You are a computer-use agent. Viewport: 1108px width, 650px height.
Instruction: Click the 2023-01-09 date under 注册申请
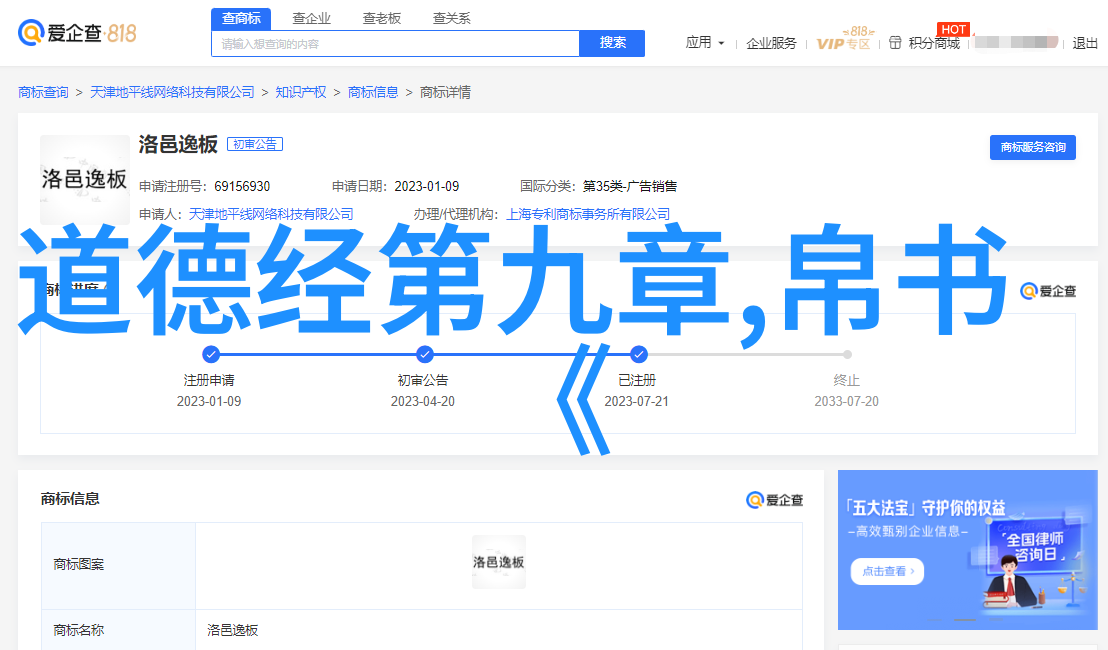click(x=208, y=401)
